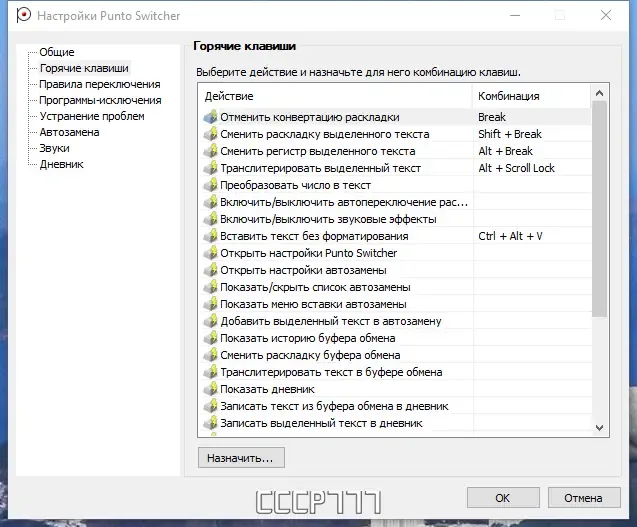The height and width of the screenshot is (527, 637).
Task: Click the icon beside Открыть настройки автозамены
Action: pyautogui.click(x=210, y=270)
